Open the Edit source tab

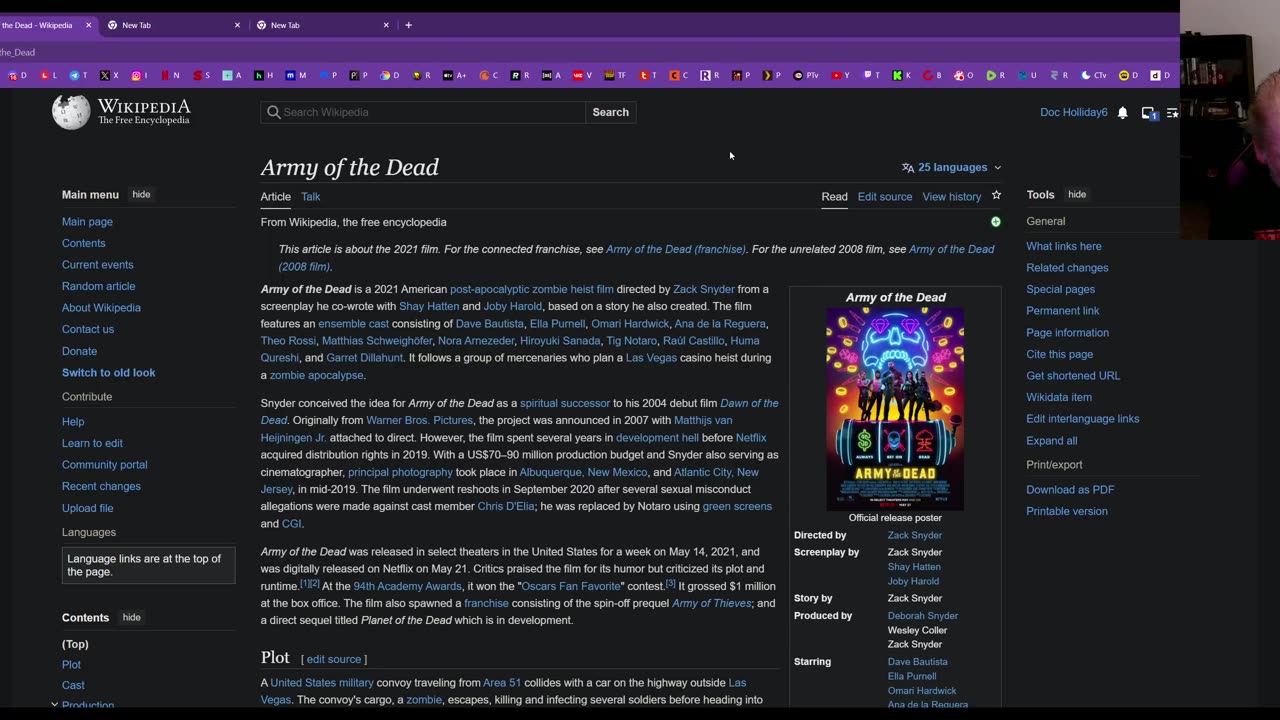point(885,197)
